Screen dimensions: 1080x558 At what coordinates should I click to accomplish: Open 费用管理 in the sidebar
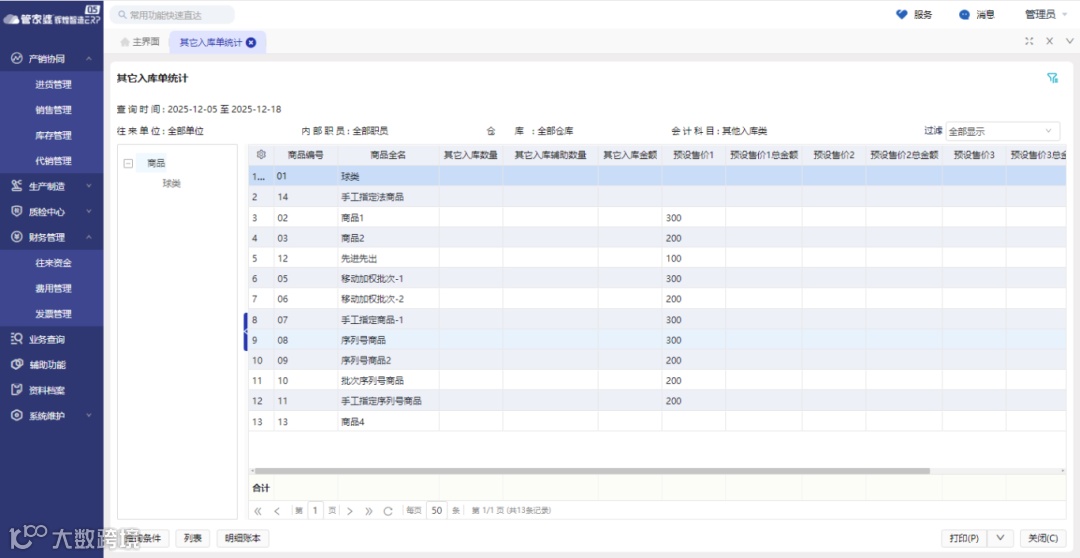53,288
